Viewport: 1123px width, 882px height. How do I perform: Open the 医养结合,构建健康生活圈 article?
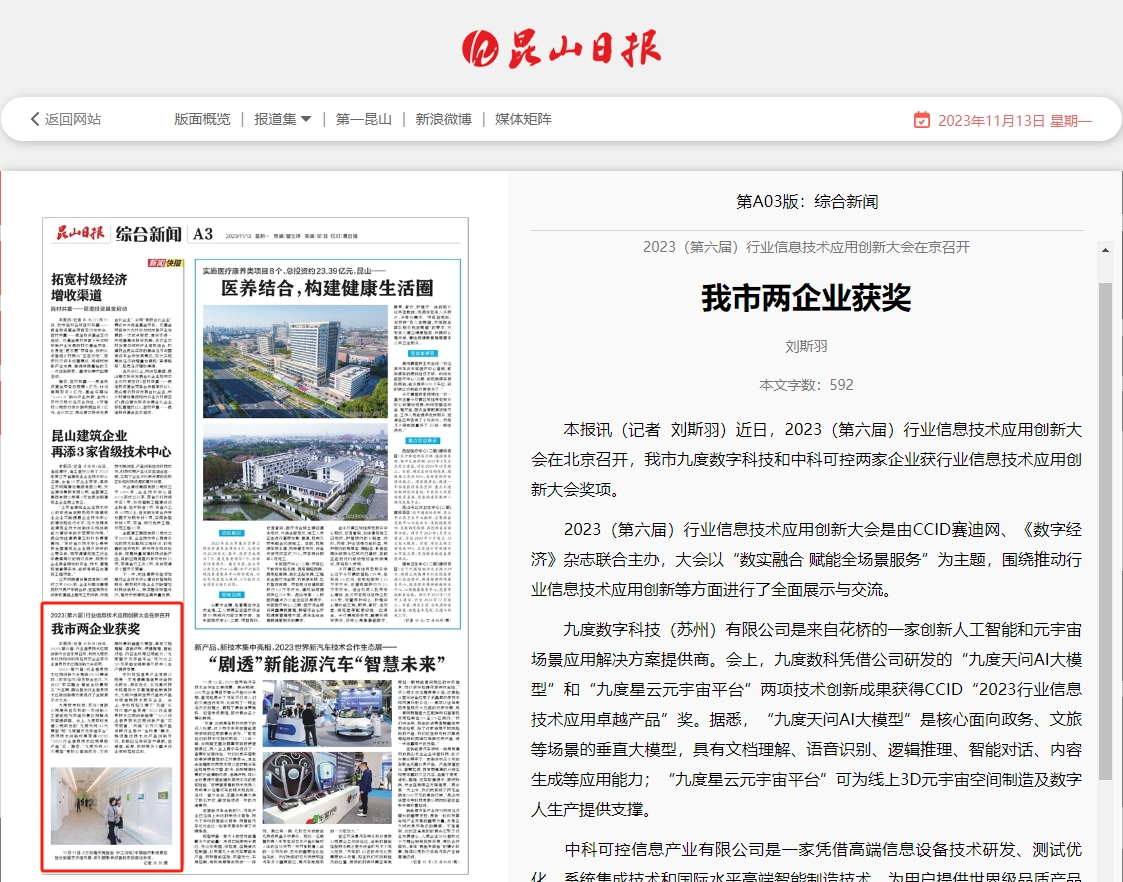327,288
